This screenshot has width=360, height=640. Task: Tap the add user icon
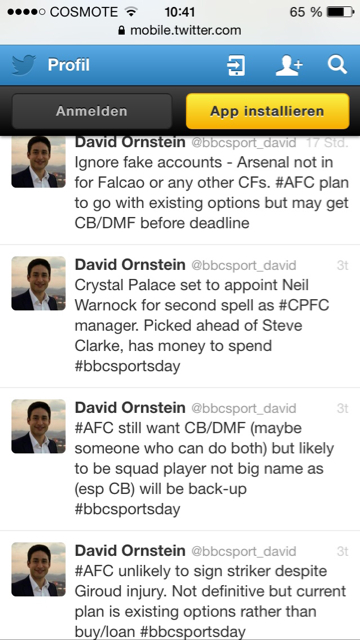click(x=289, y=65)
